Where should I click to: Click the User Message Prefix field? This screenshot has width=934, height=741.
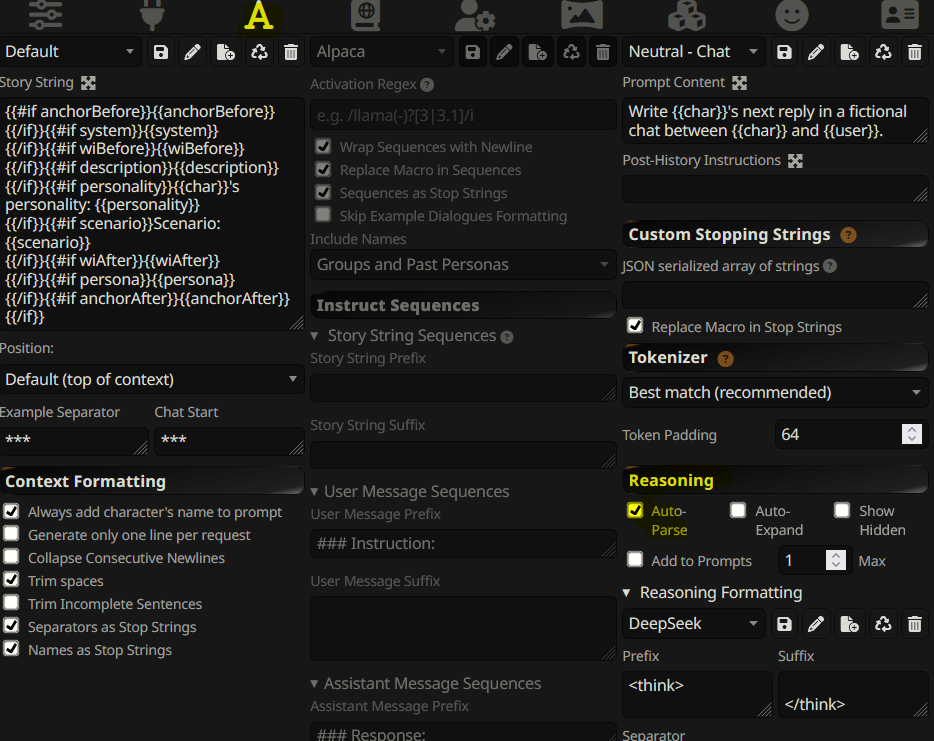[x=463, y=543]
